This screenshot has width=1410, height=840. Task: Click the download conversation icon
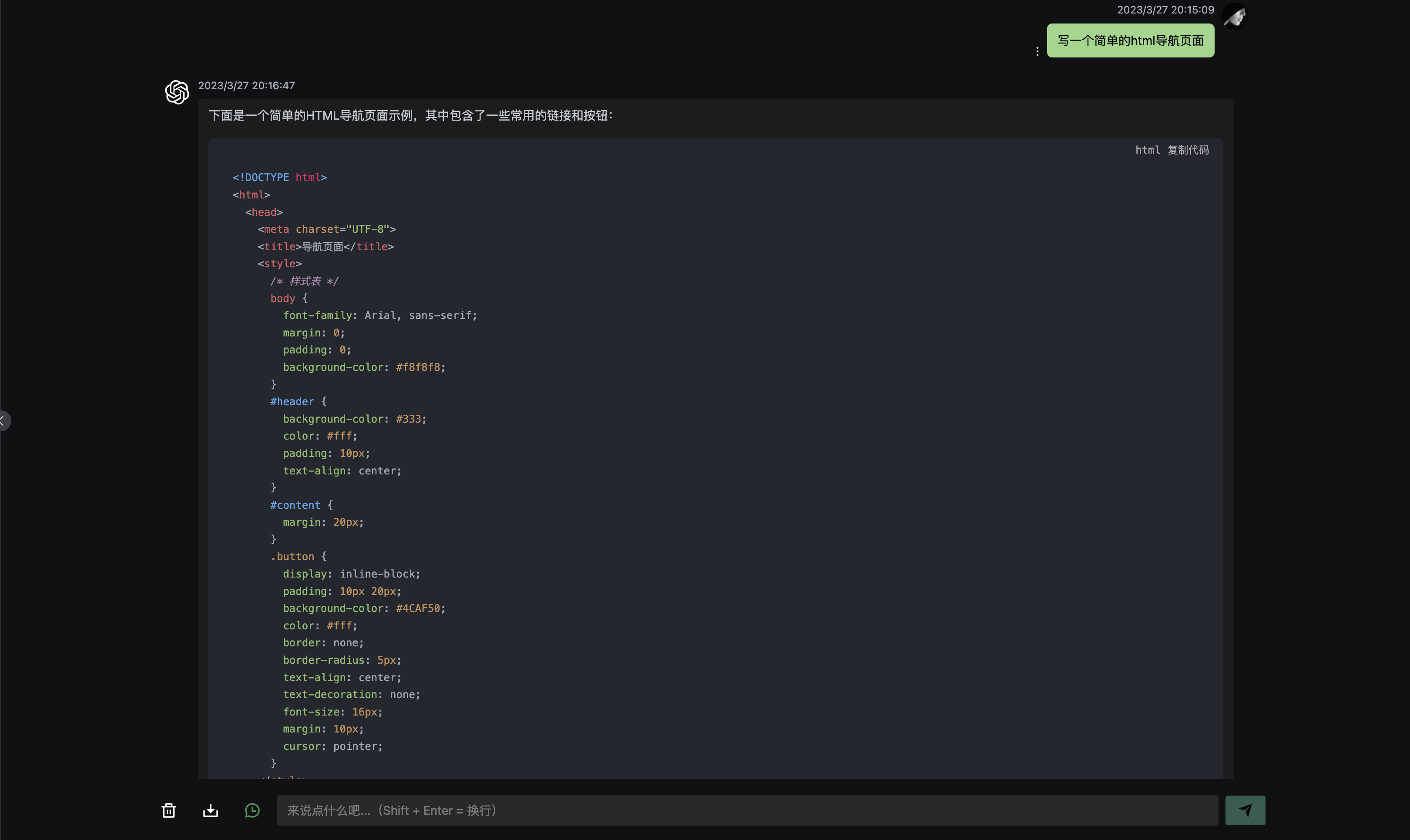tap(211, 810)
